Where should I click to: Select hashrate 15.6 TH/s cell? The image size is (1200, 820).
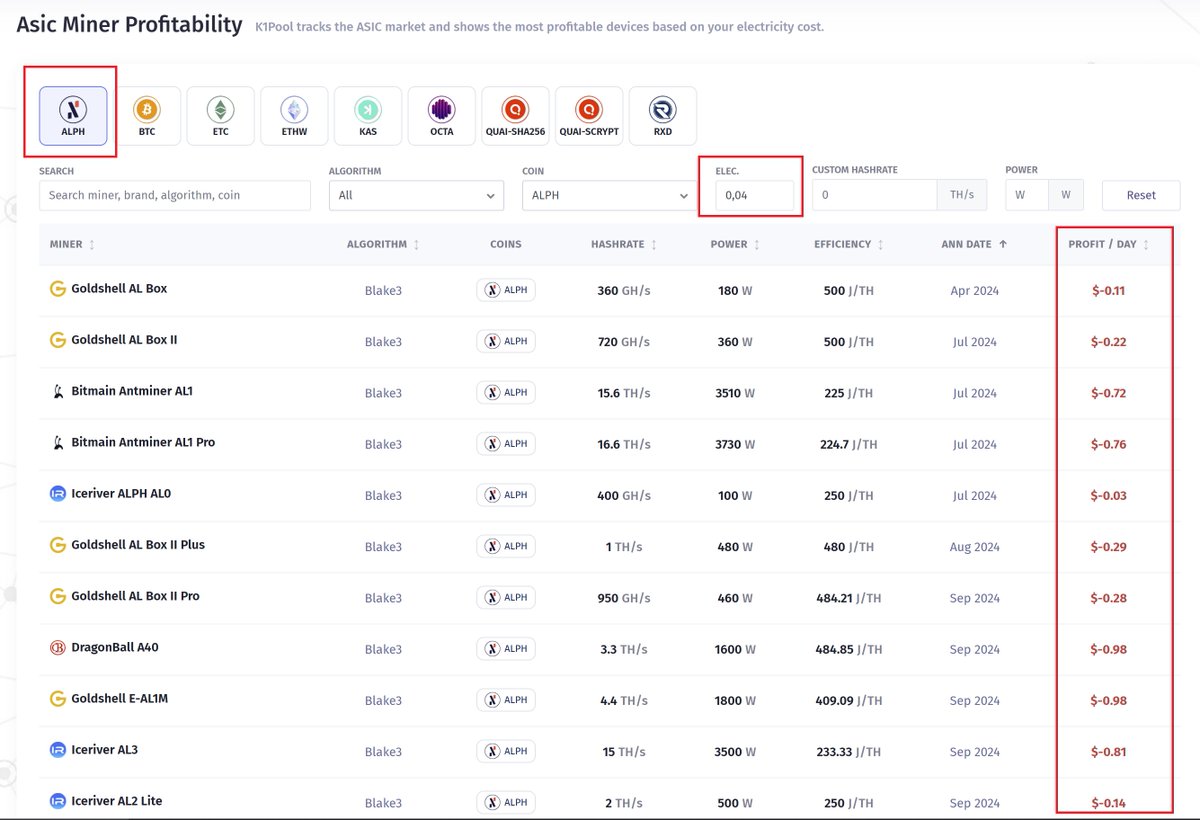pyautogui.click(x=624, y=393)
